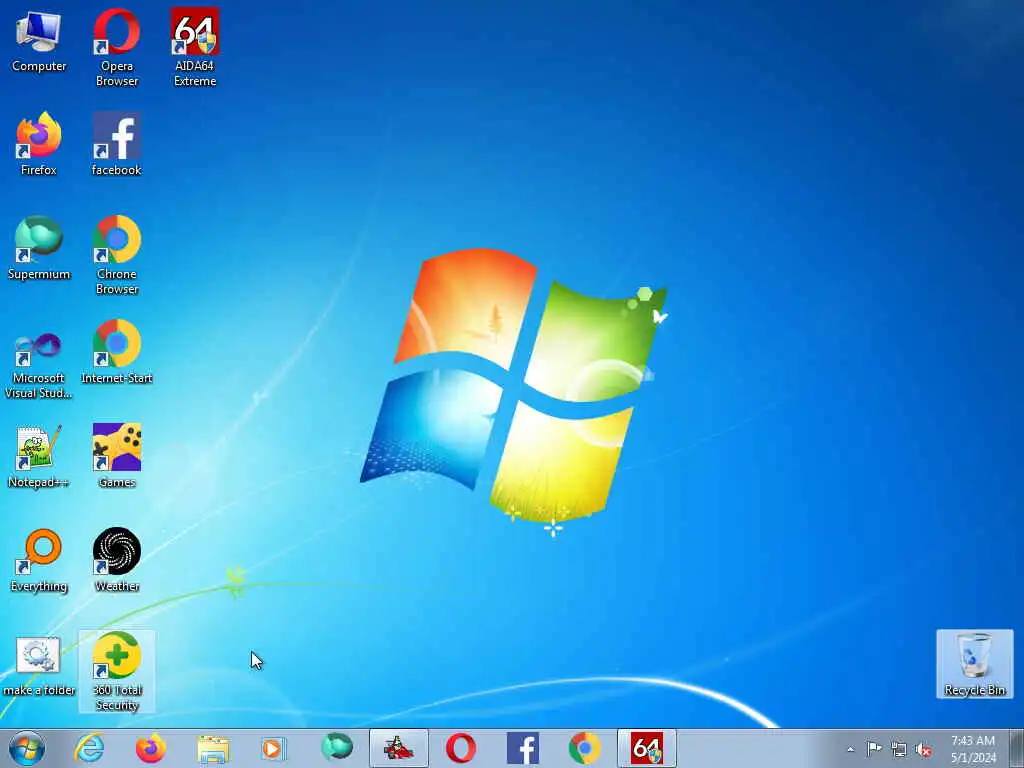Image resolution: width=1024 pixels, height=768 pixels.
Task: Select the 360 Total Security desktop shortcut
Action: pos(117,671)
